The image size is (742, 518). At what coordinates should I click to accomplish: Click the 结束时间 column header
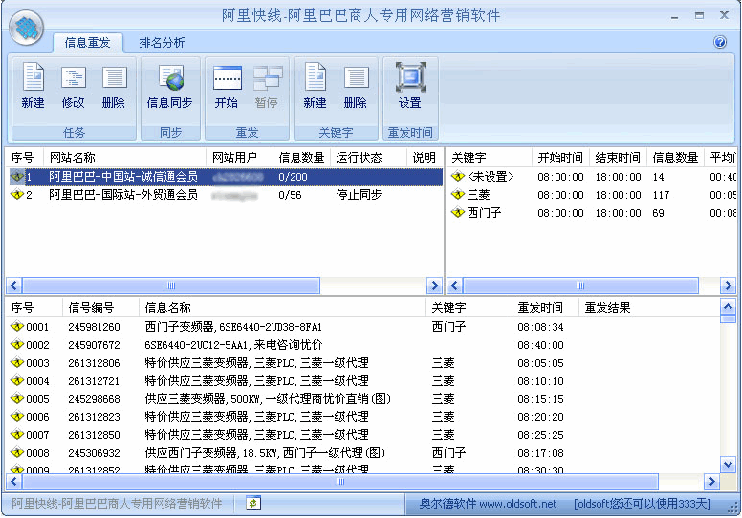point(618,158)
